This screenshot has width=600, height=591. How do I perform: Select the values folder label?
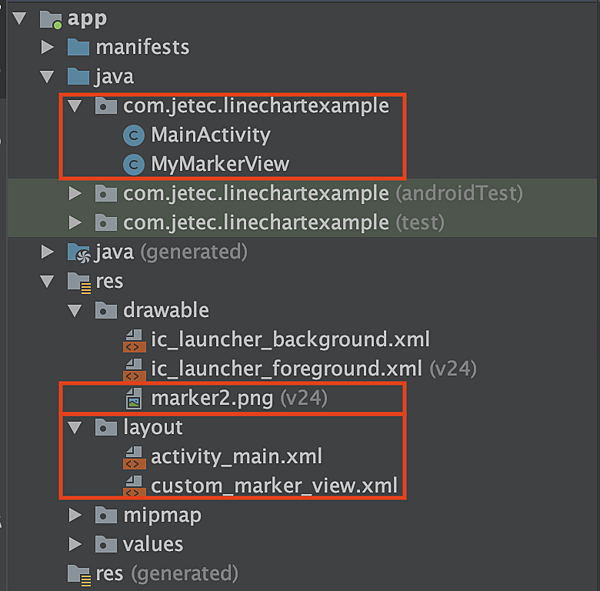point(153,545)
